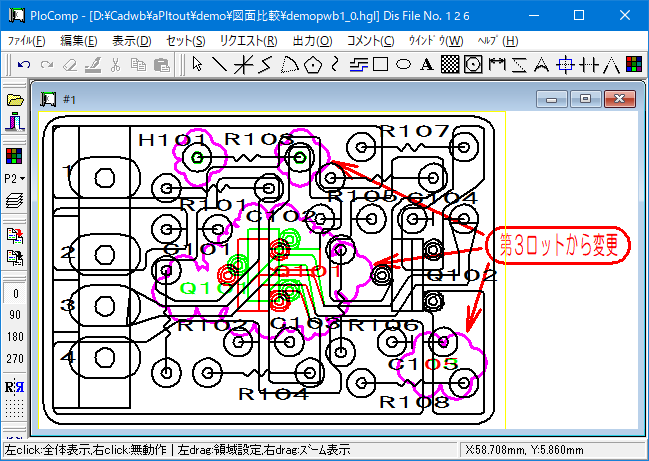Select the blue stepped multi-line tool
This screenshot has height=461, width=649.
358,65
